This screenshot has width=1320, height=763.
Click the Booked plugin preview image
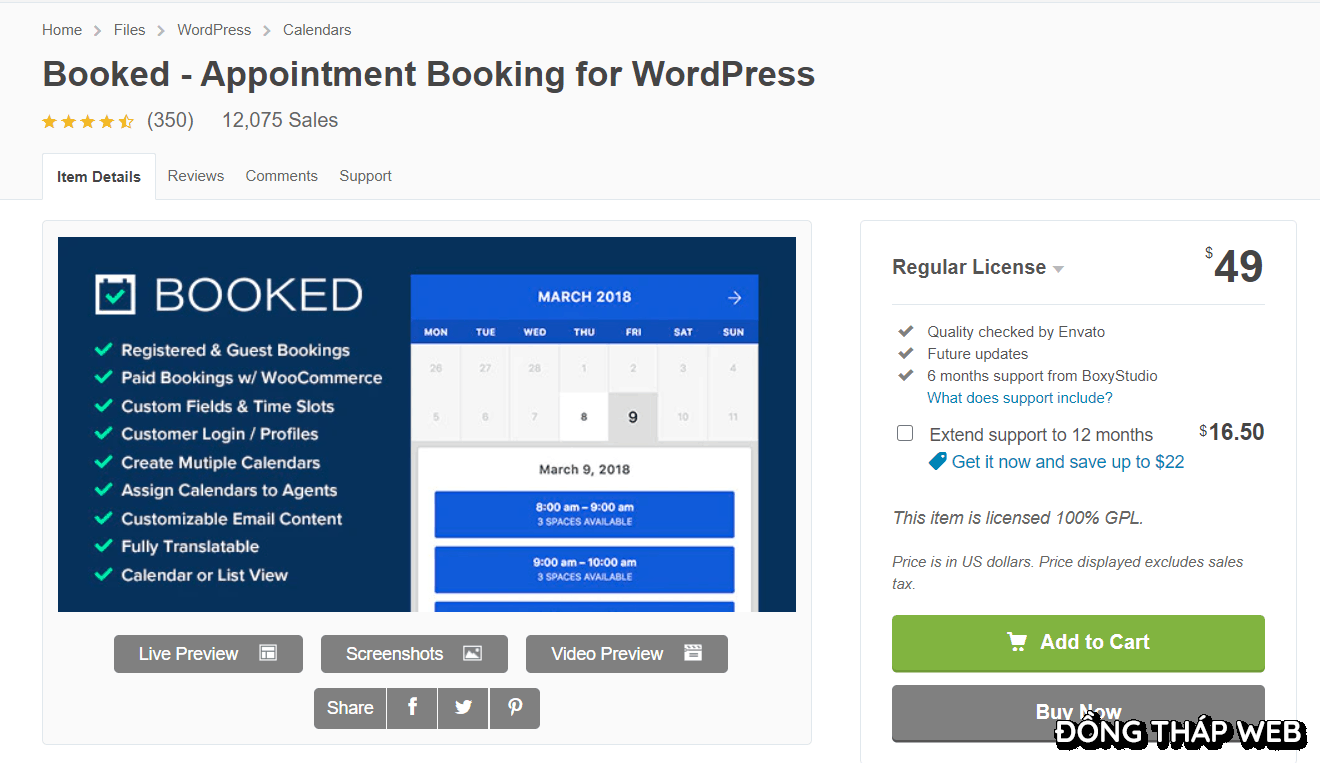click(427, 424)
